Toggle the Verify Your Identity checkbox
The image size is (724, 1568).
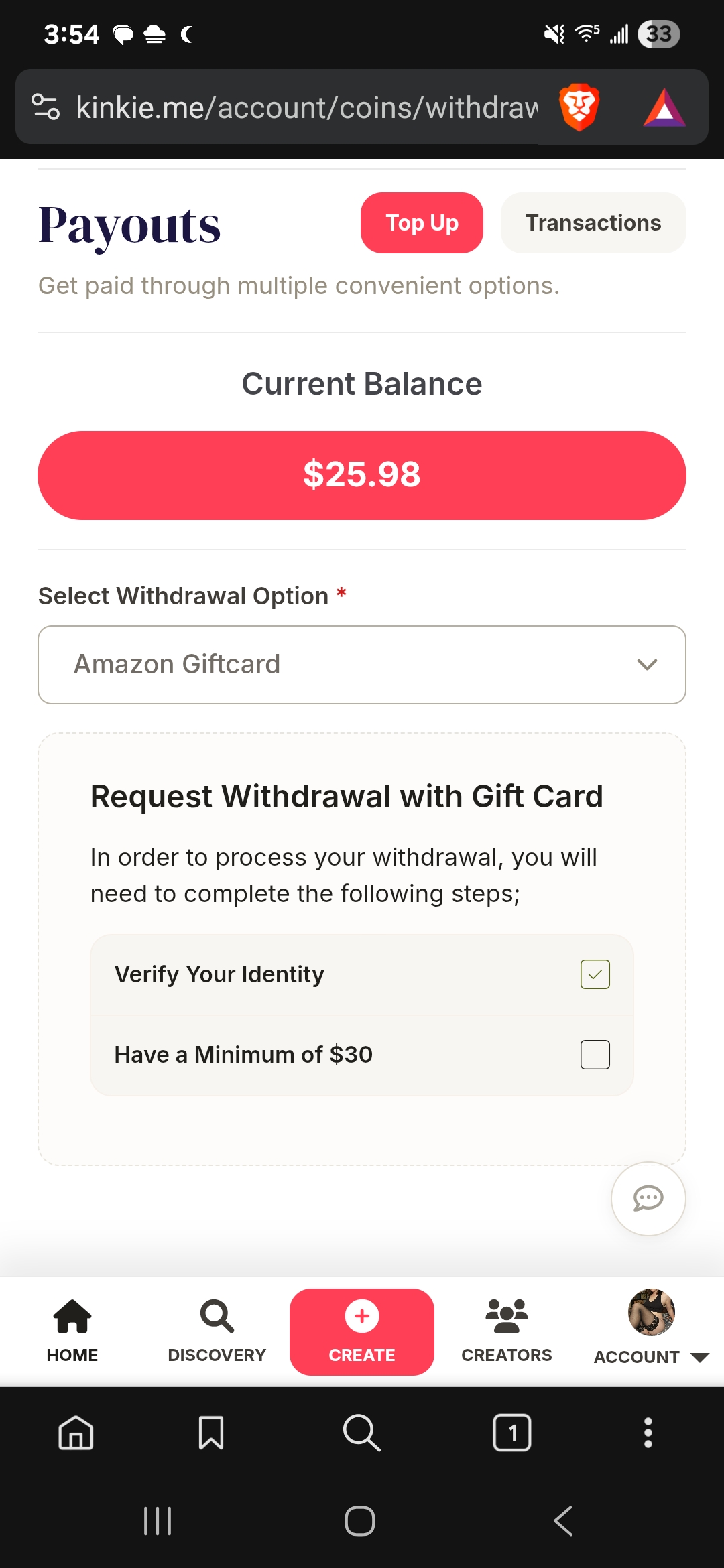595,974
